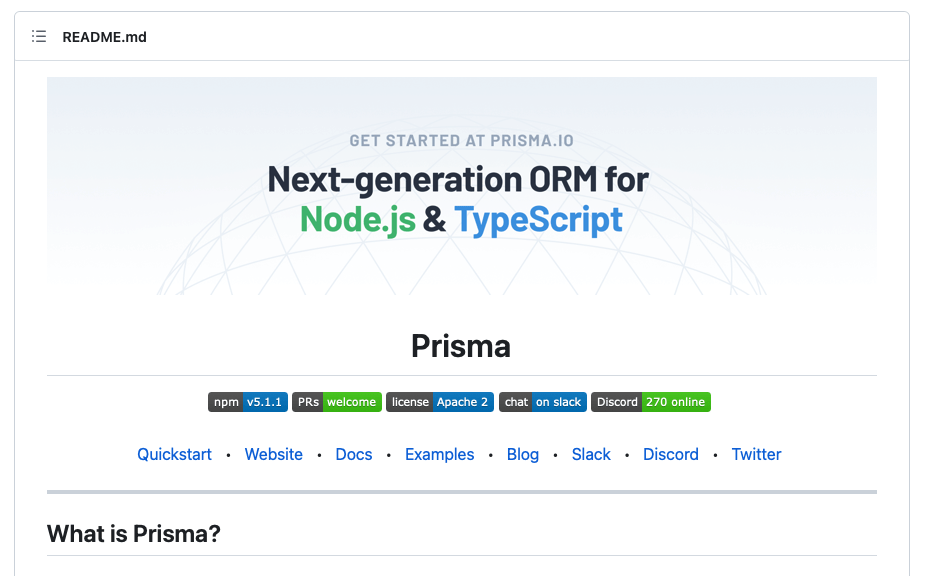Screen dimensions: 930x576
Task: Click the PRs welcome badge
Action: 337,402
